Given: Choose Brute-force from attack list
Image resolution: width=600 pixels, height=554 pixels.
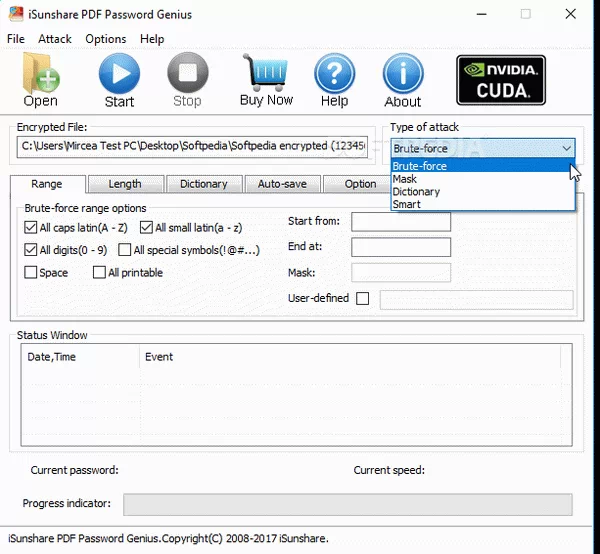Looking at the screenshot, I should 483,166.
